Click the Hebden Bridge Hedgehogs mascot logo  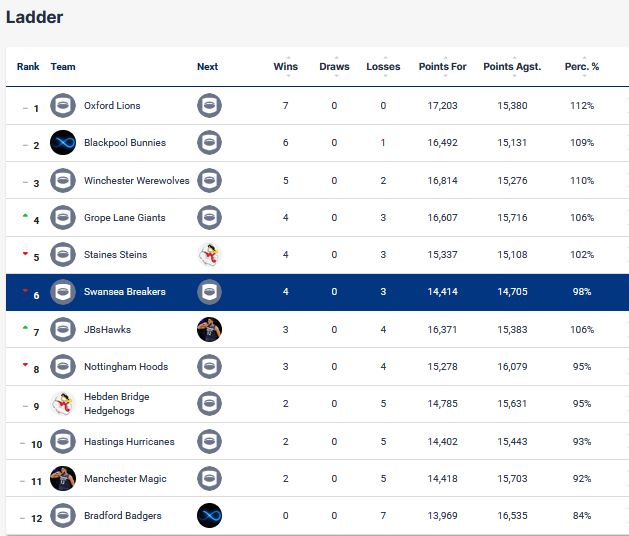pos(63,404)
